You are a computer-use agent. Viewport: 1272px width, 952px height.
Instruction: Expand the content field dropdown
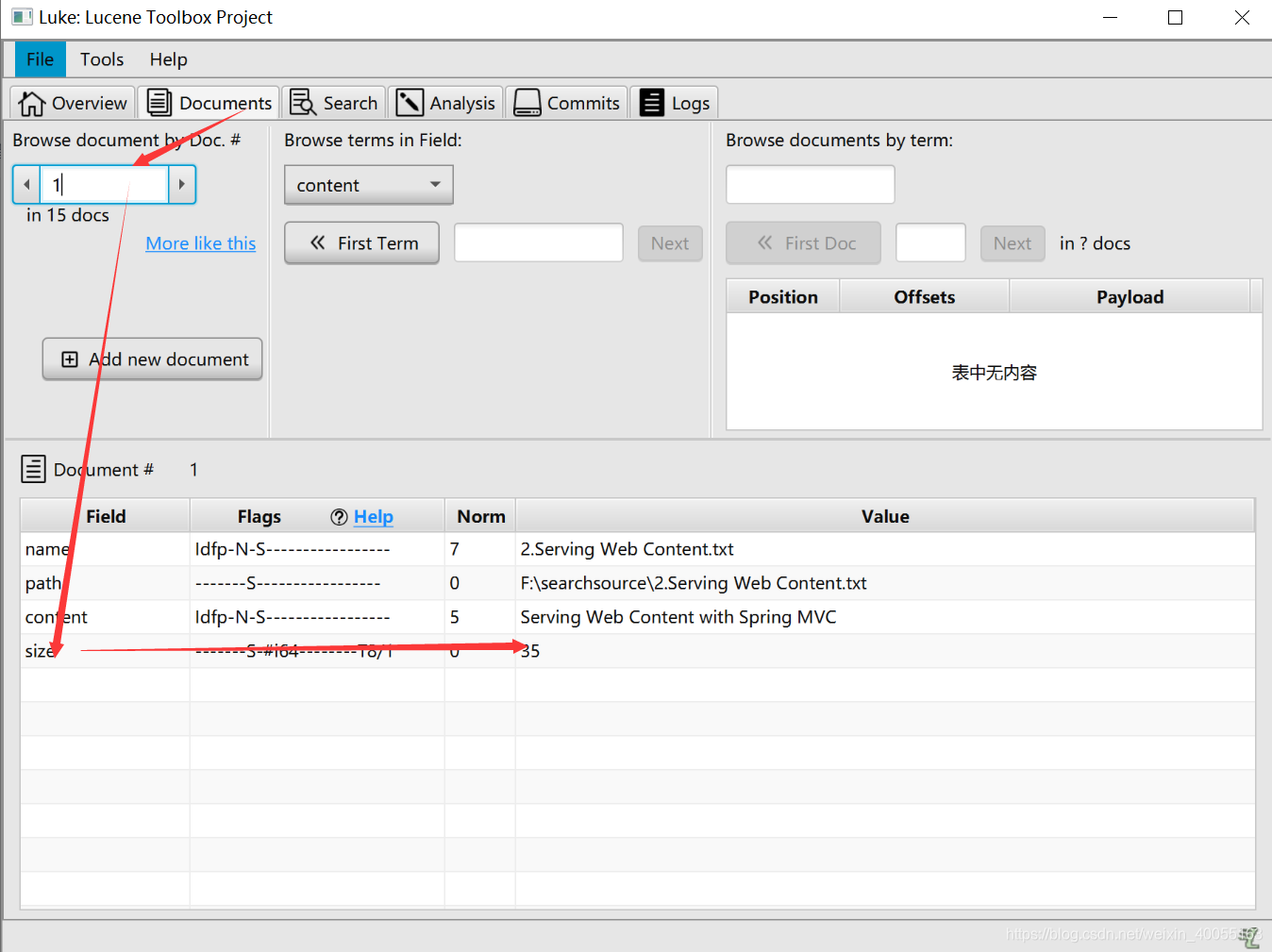369,185
